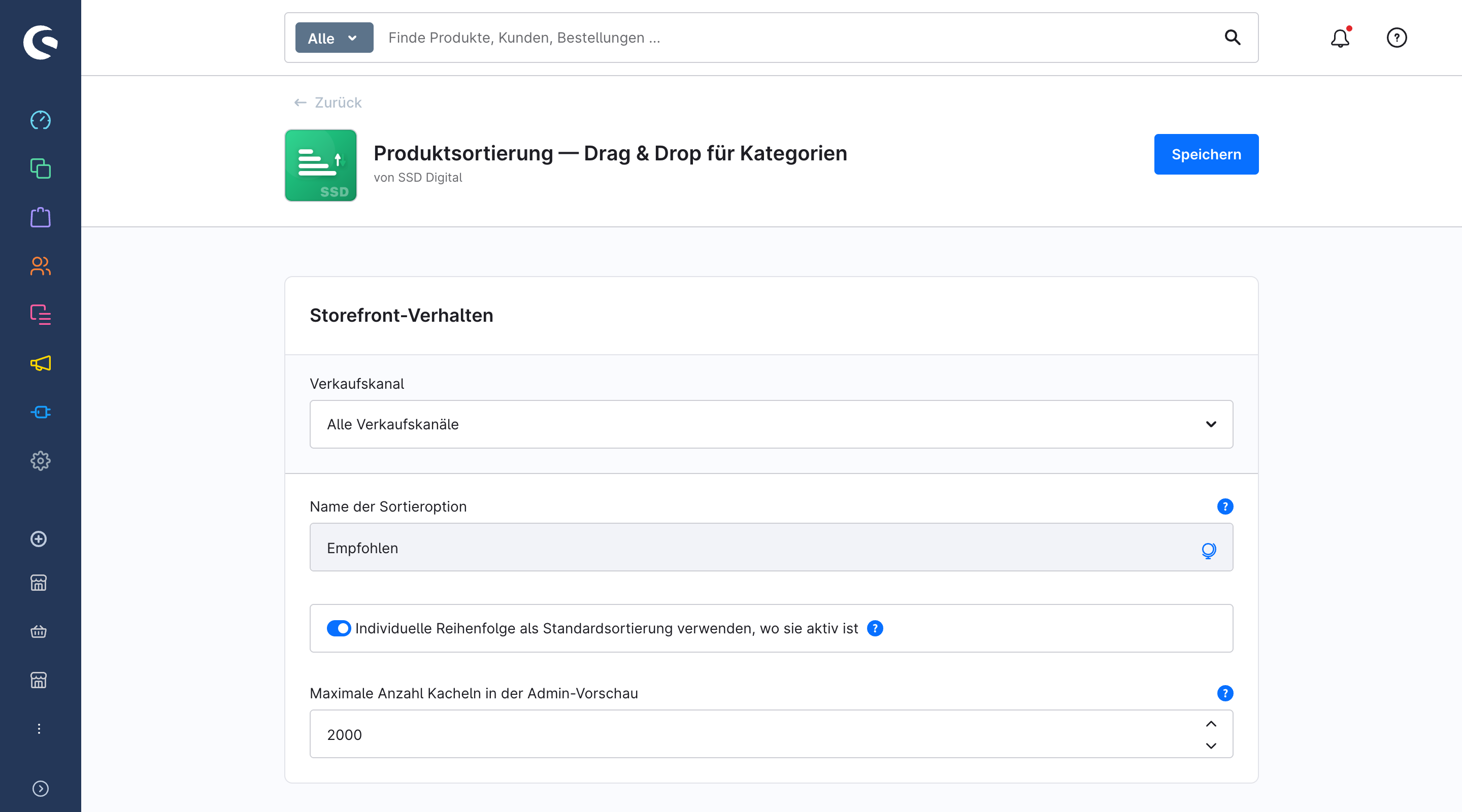This screenshot has width=1462, height=812.
Task: Expand the sidebar with the arrow icon
Action: coord(40,789)
